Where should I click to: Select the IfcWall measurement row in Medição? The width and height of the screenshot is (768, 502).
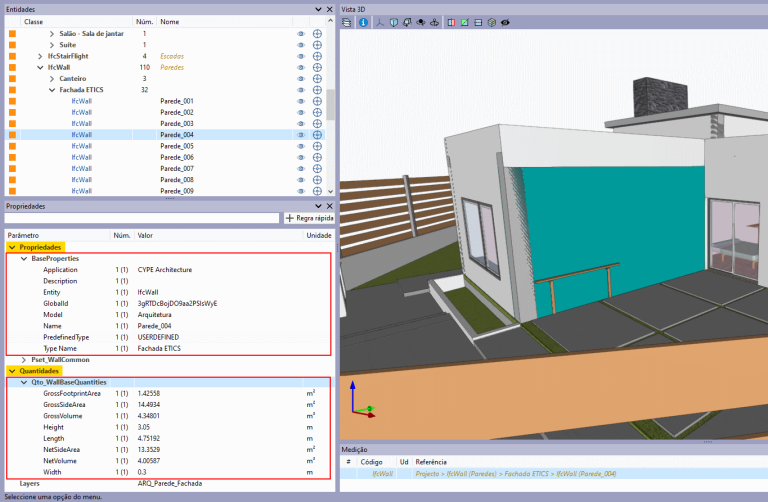[x=554, y=474]
